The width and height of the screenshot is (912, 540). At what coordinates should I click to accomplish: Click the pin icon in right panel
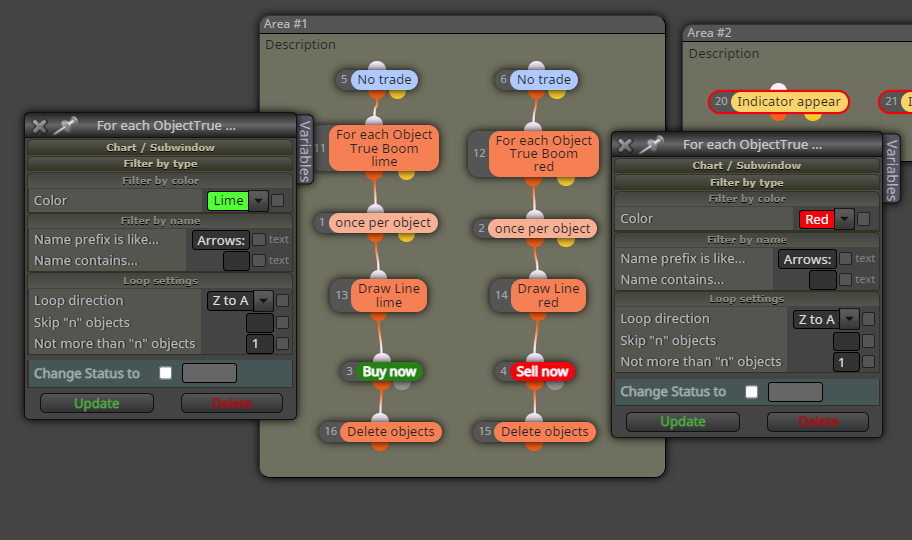coord(651,144)
